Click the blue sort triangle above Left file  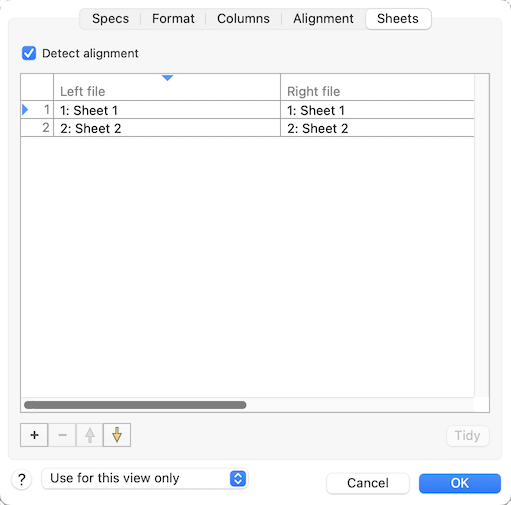[x=167, y=78]
